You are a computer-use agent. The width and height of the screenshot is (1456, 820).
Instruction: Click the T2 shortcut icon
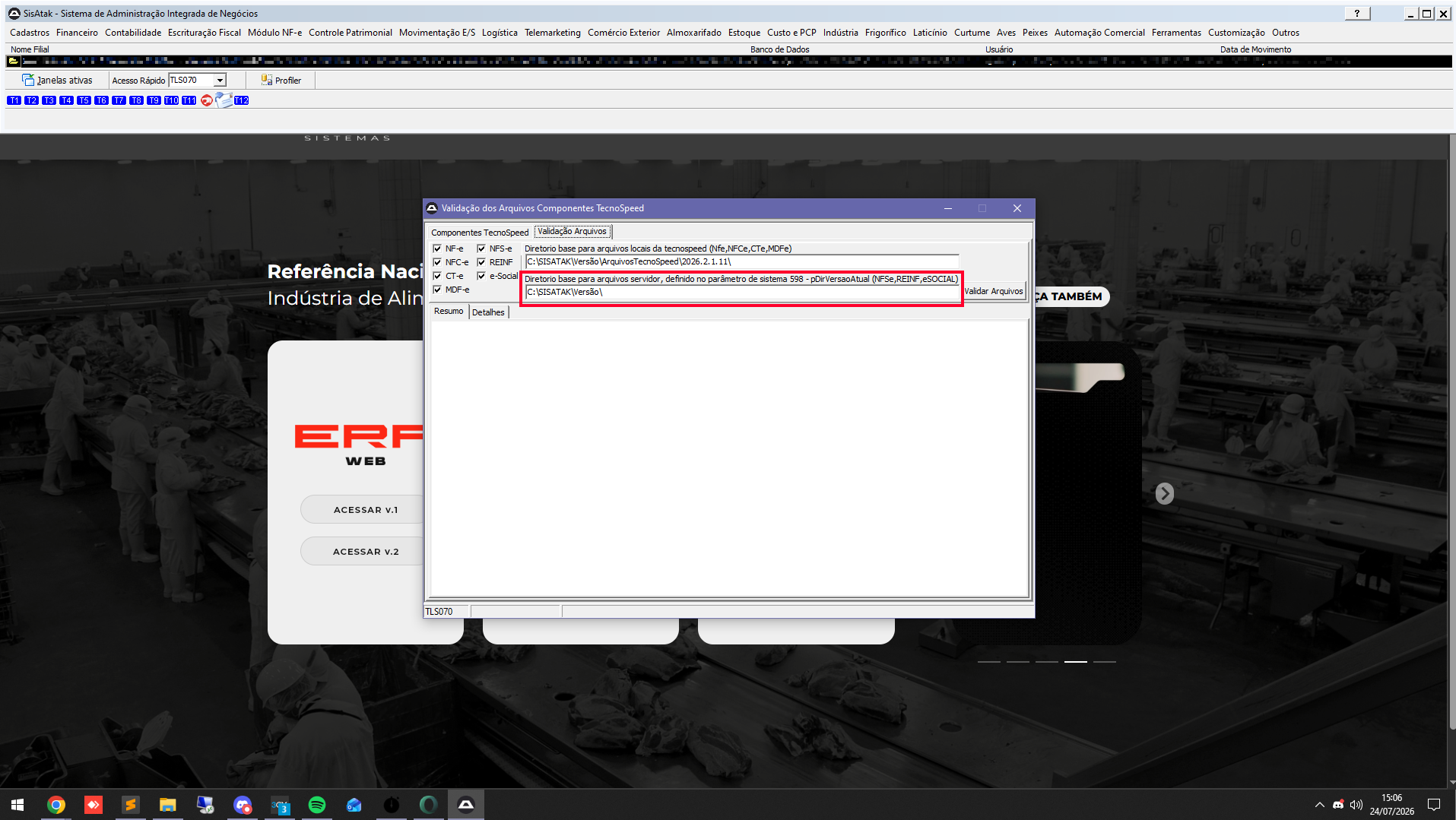(x=31, y=100)
